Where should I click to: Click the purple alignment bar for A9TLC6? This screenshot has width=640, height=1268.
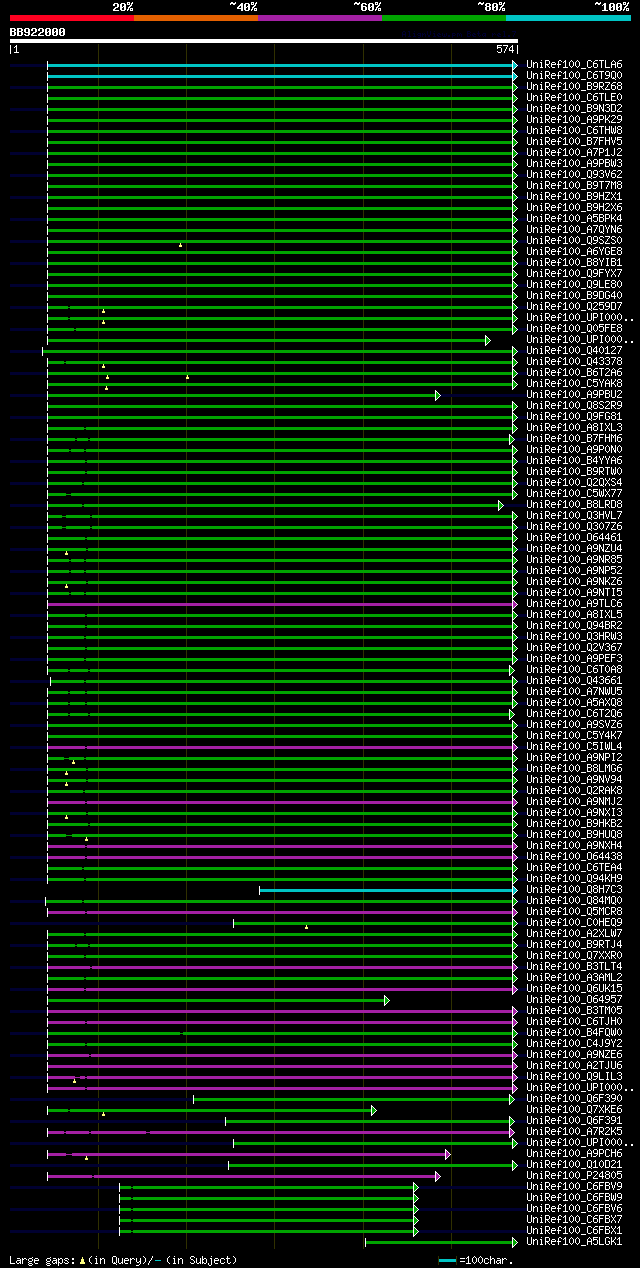click(280, 604)
